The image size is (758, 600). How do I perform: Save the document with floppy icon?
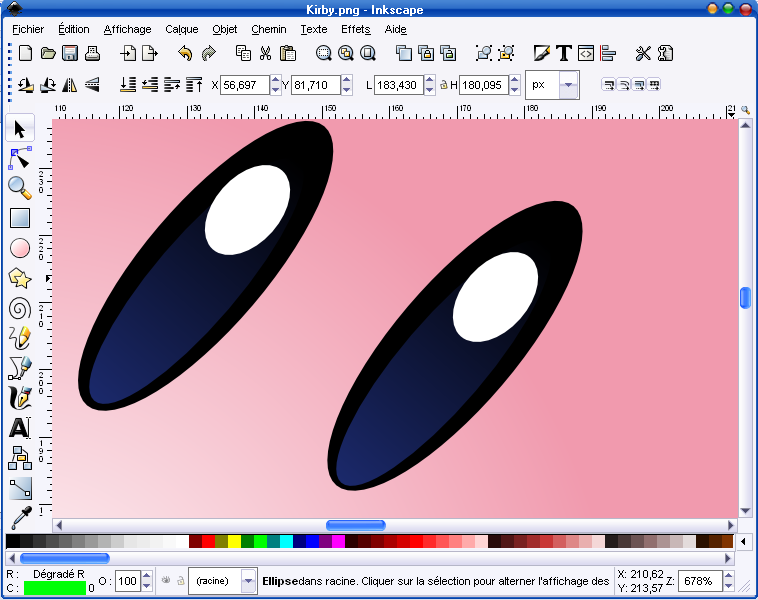pyautogui.click(x=70, y=53)
